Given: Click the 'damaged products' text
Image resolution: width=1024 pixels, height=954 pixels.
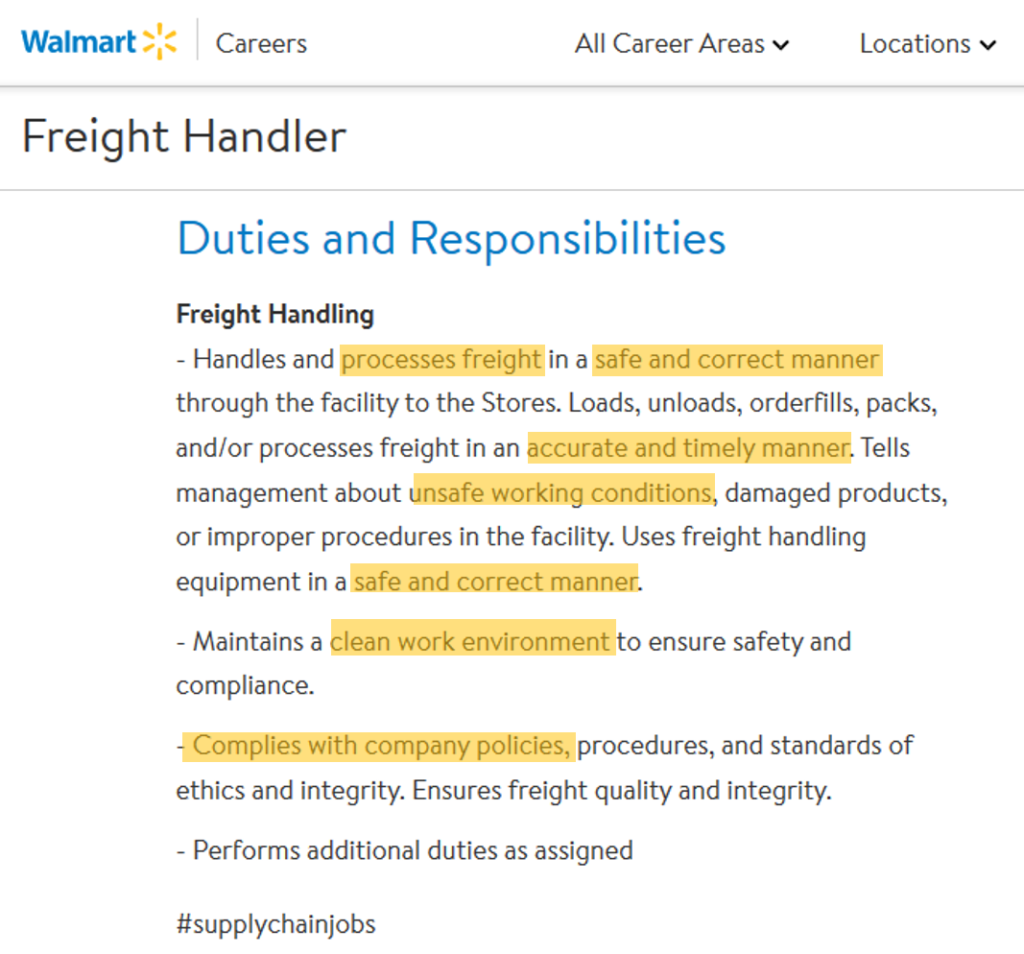Looking at the screenshot, I should point(836,493).
